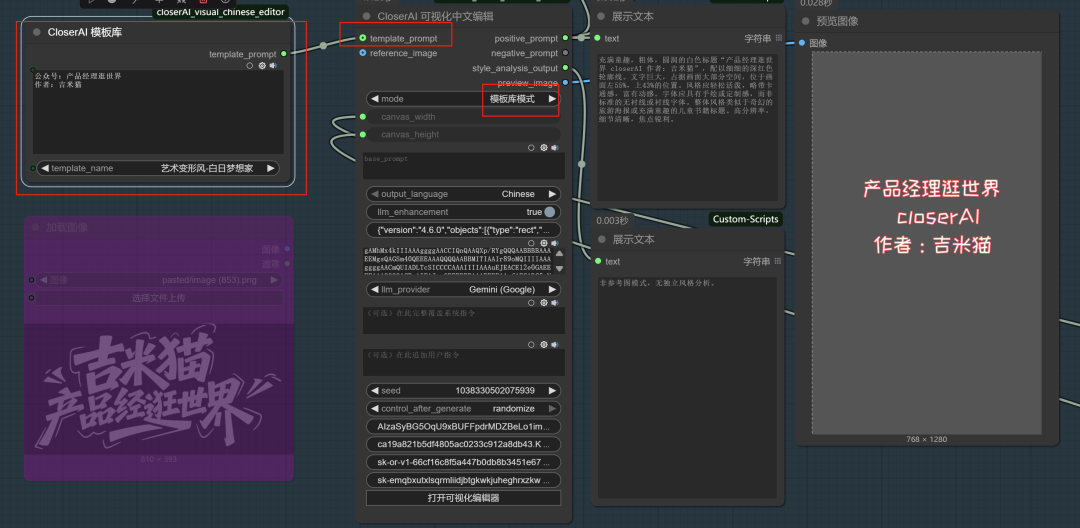Click the grid icon beside 字符串 in lower 展示文本 node

(x=779, y=261)
